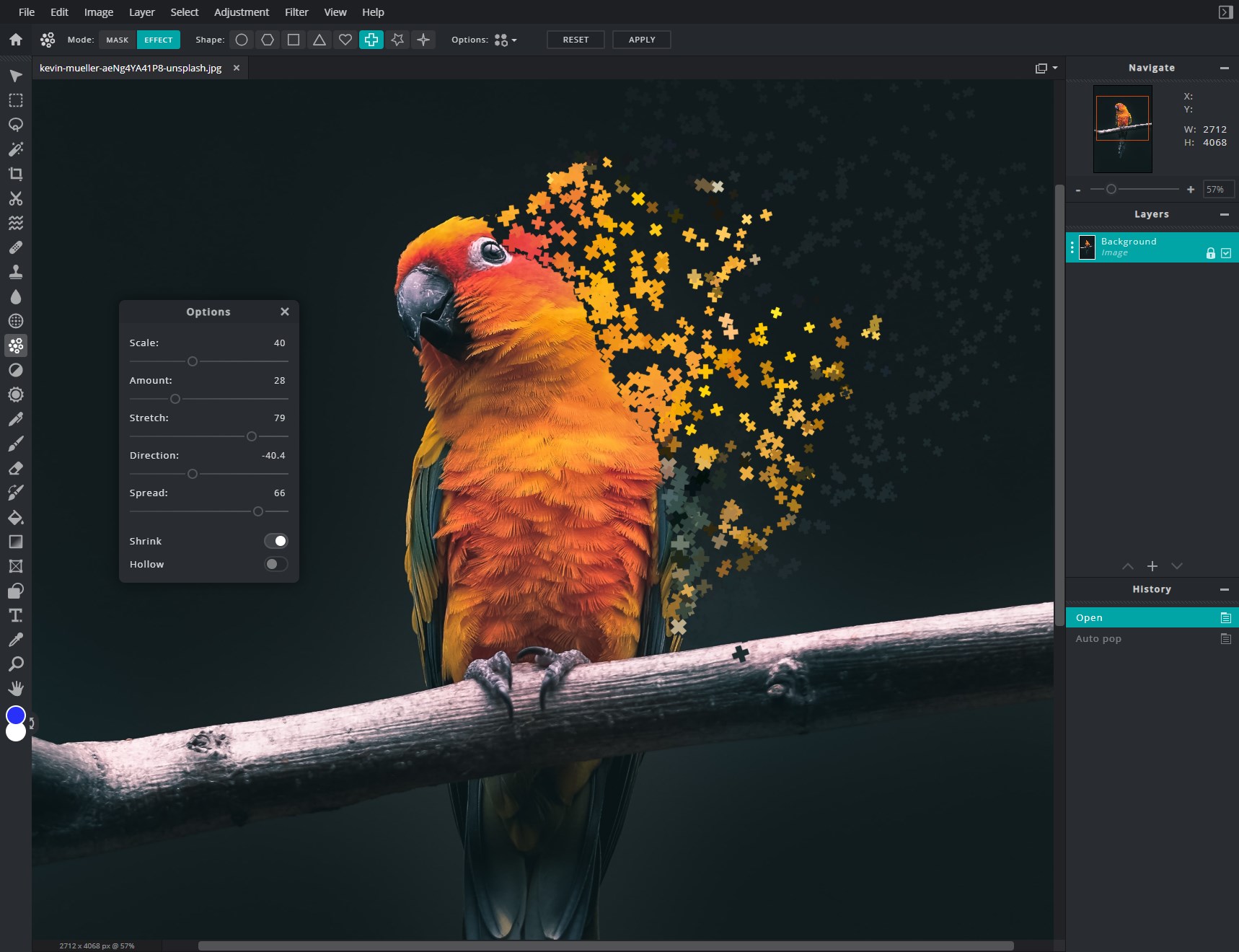Open the Adjustment menu
This screenshot has width=1239, height=952.
tap(241, 12)
